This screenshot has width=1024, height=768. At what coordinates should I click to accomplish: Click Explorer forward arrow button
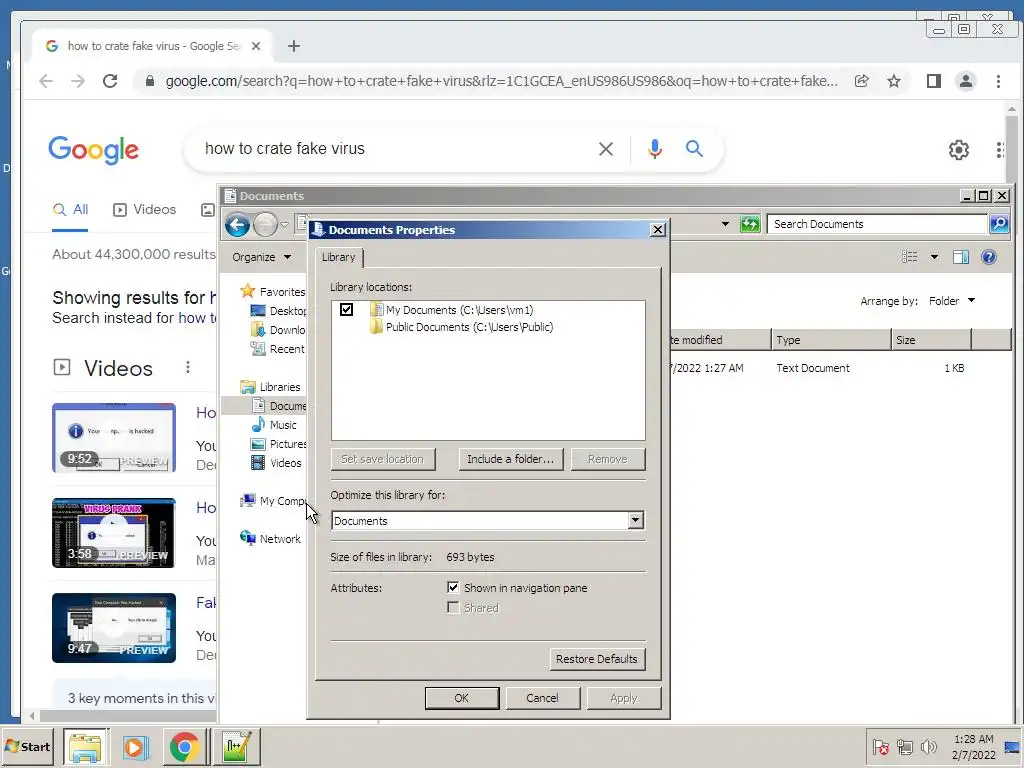point(265,225)
